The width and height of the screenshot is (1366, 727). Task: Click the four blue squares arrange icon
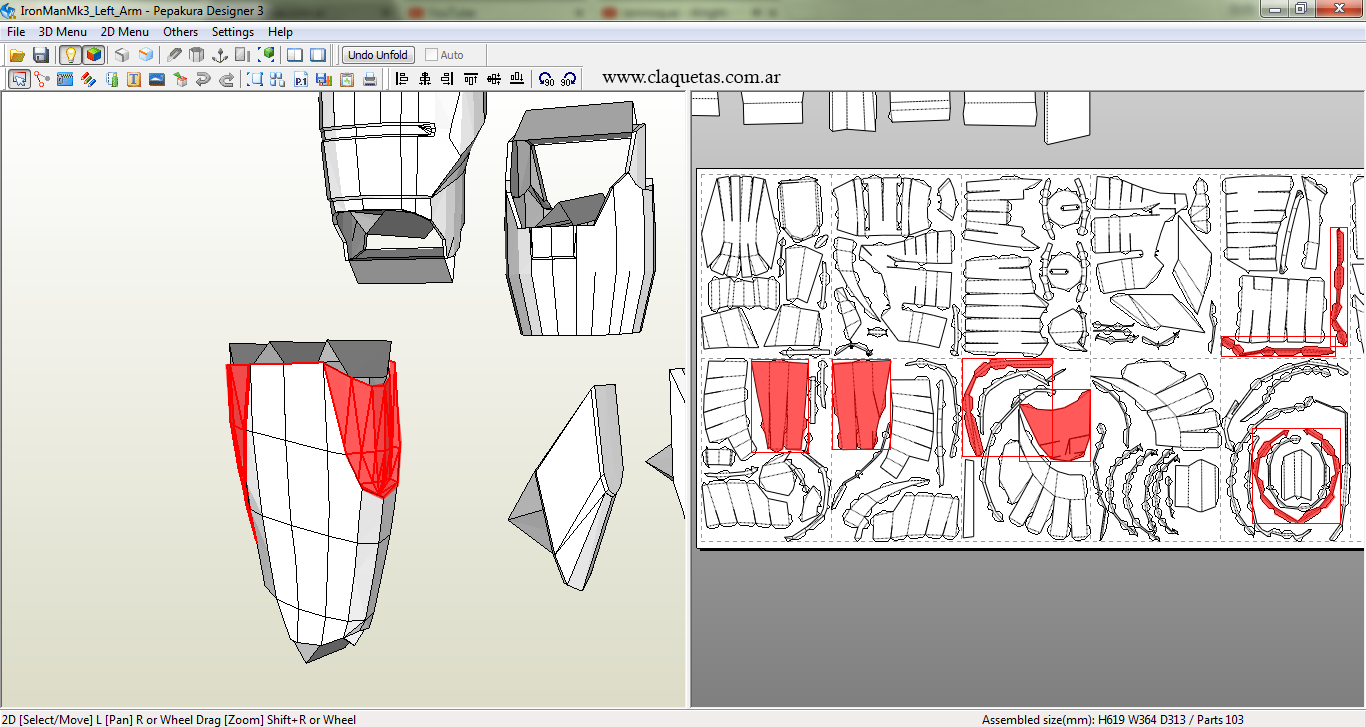278,79
